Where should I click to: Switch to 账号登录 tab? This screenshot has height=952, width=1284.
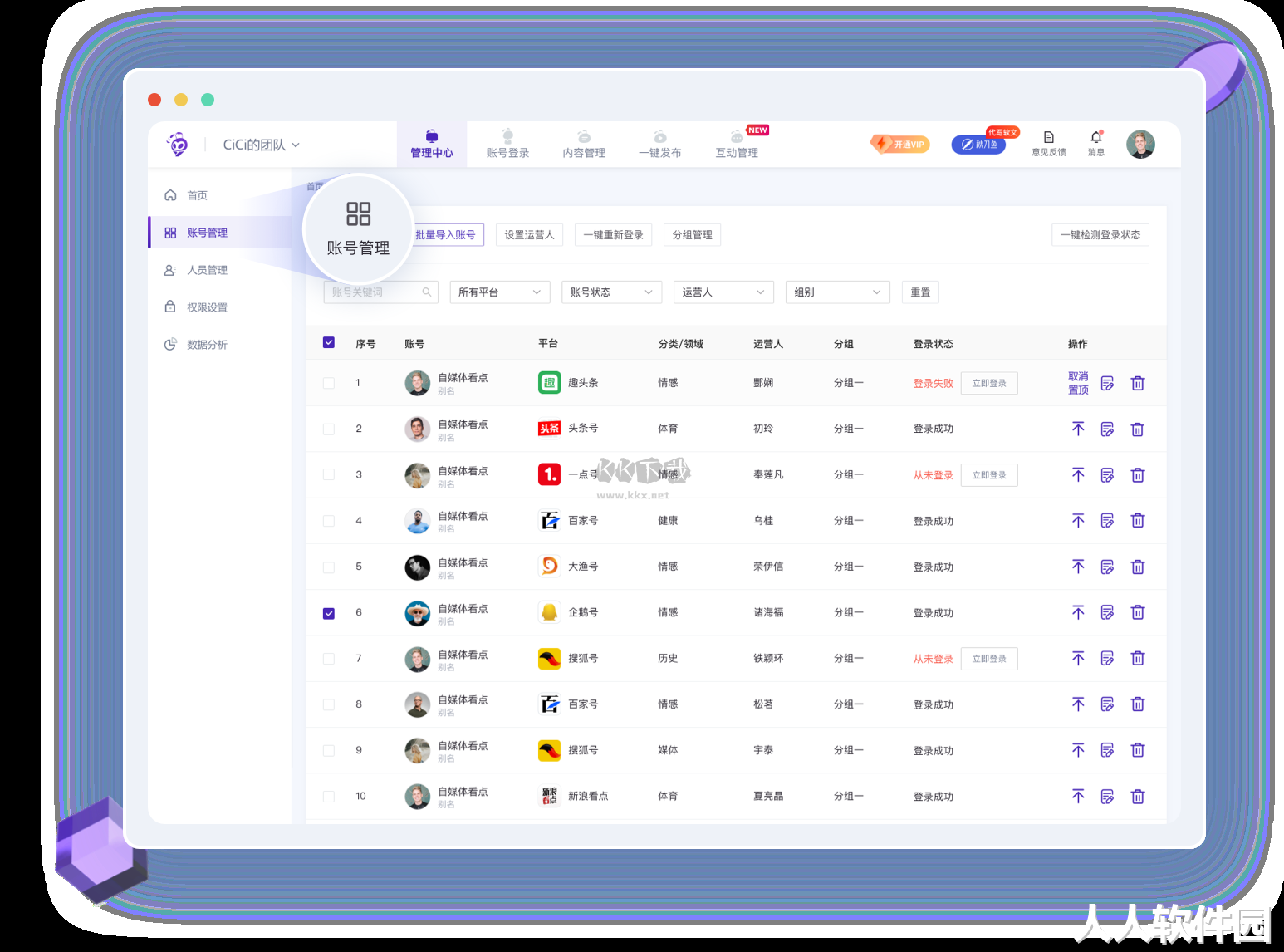coord(507,145)
